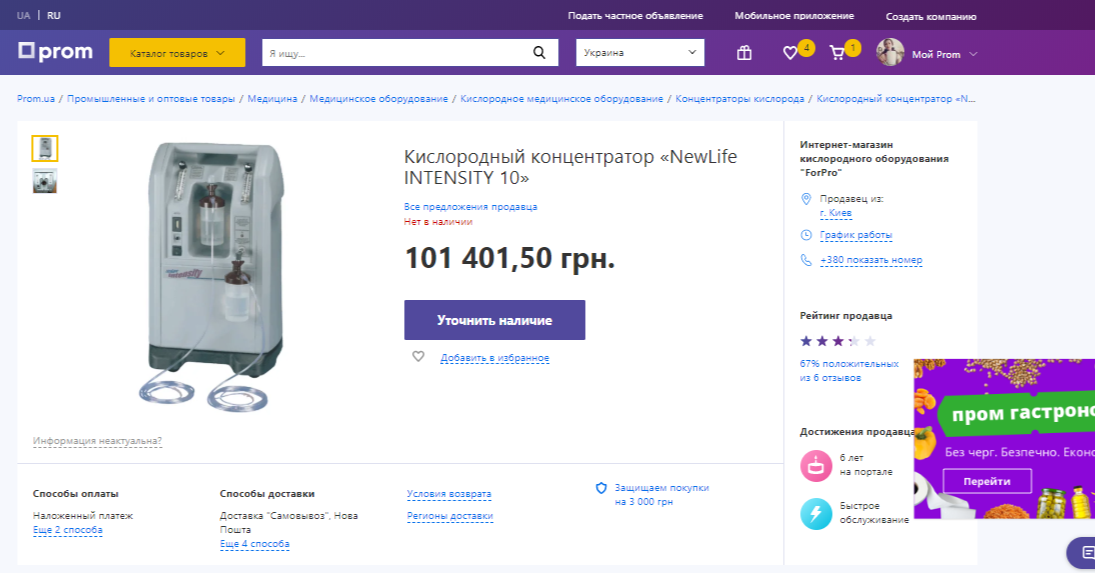This screenshot has height=573, width=1095.
Task: Click the search magnifier icon
Action: pyautogui.click(x=539, y=52)
